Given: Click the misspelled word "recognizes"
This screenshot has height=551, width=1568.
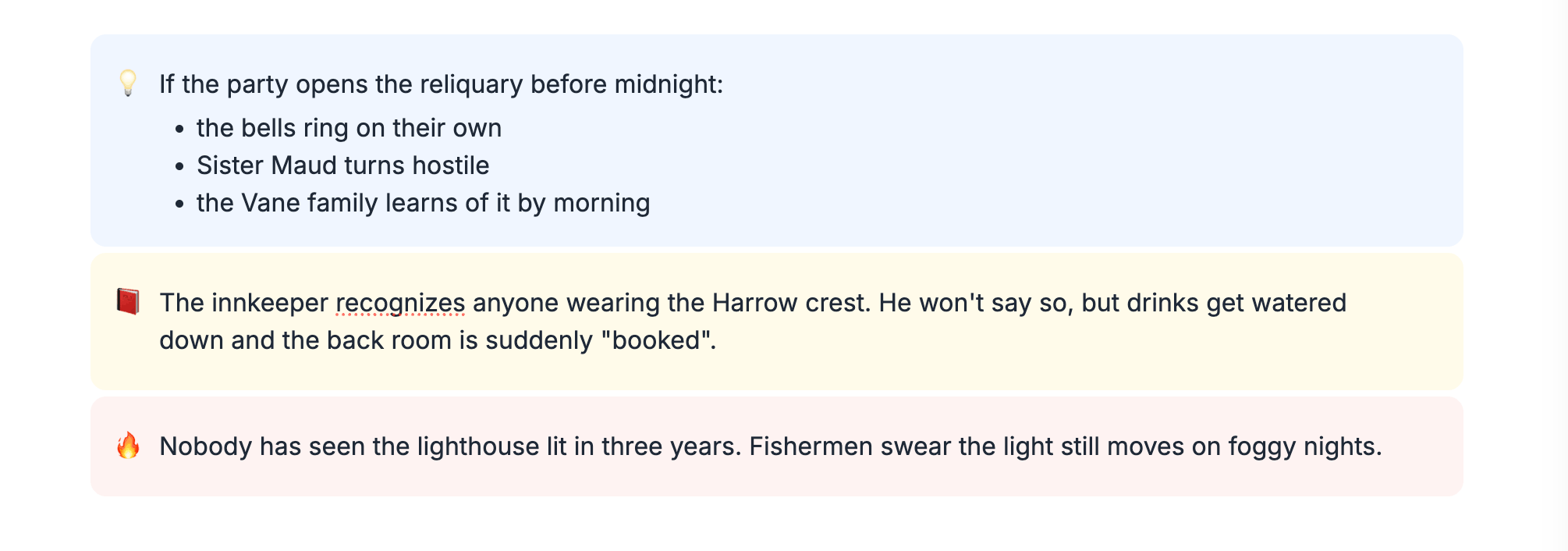Looking at the screenshot, I should coord(400,303).
